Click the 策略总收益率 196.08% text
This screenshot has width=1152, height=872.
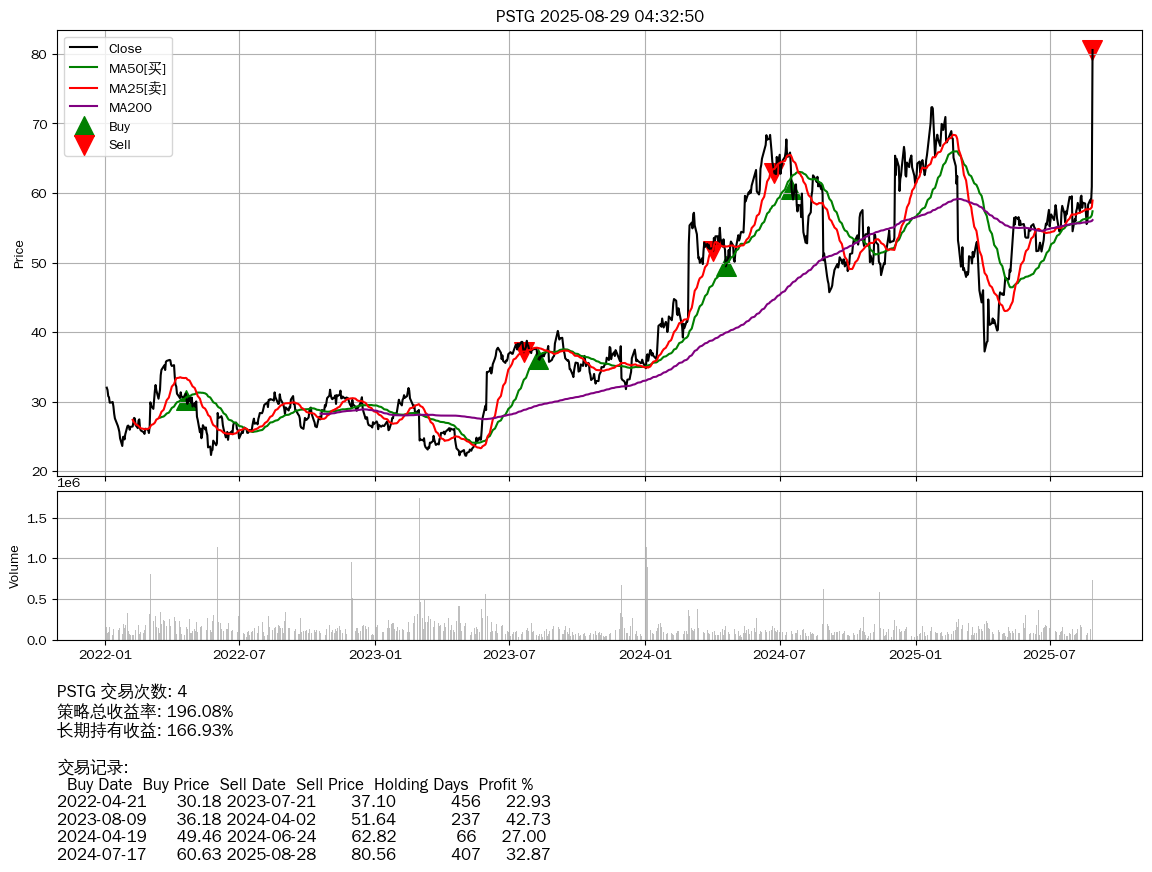145,711
